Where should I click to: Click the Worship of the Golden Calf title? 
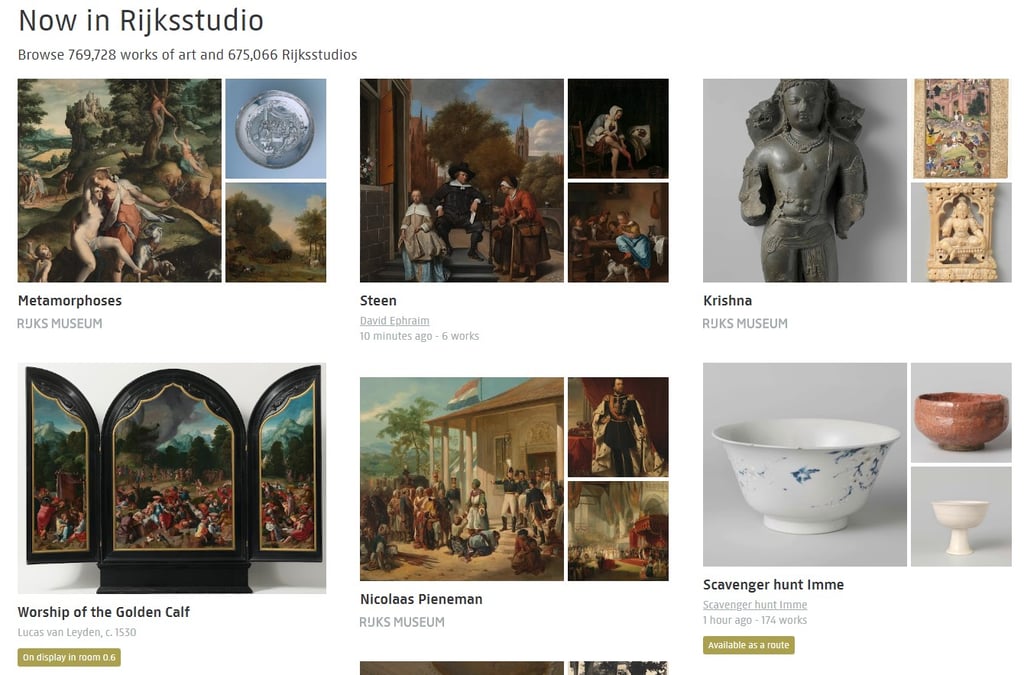(104, 612)
